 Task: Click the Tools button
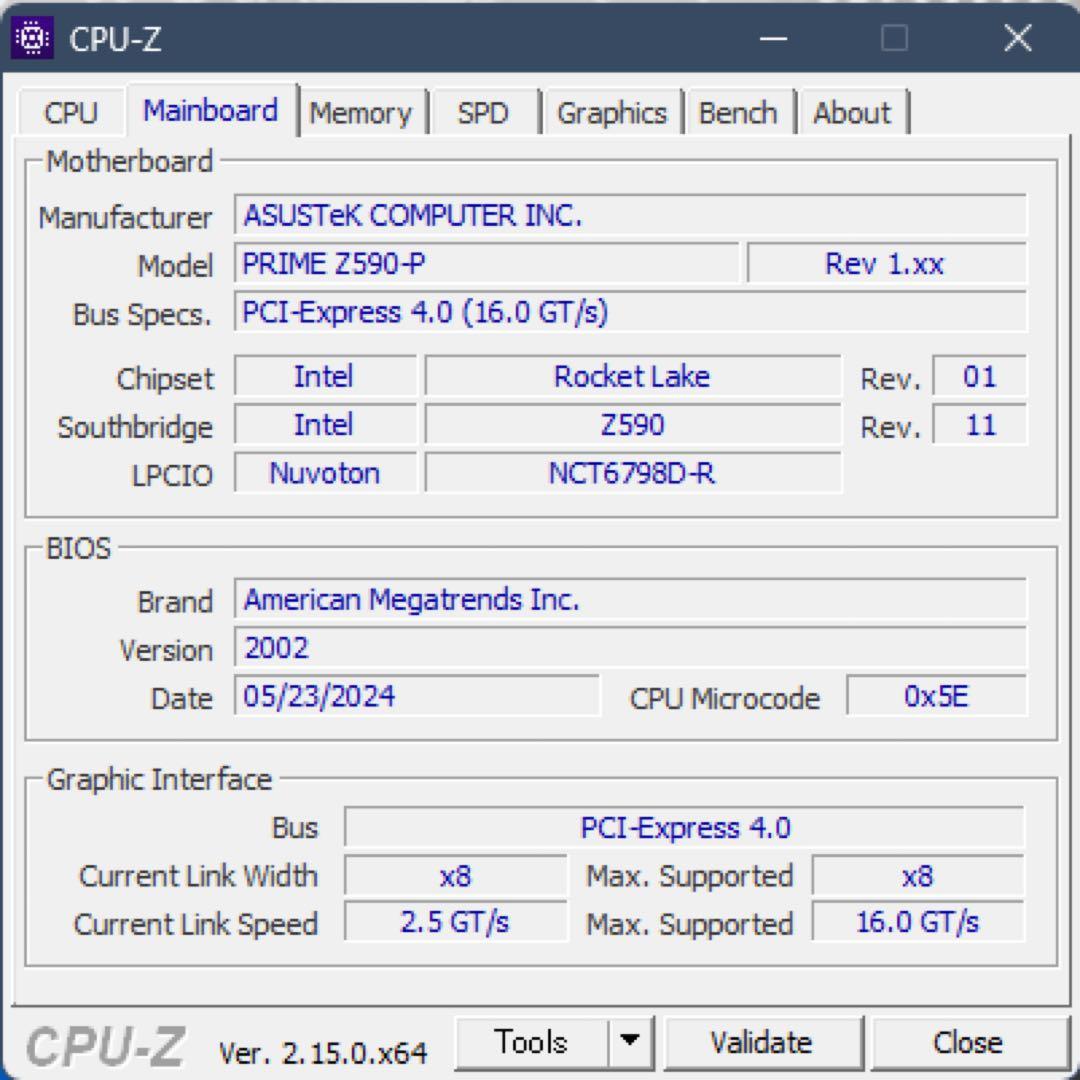click(531, 1041)
